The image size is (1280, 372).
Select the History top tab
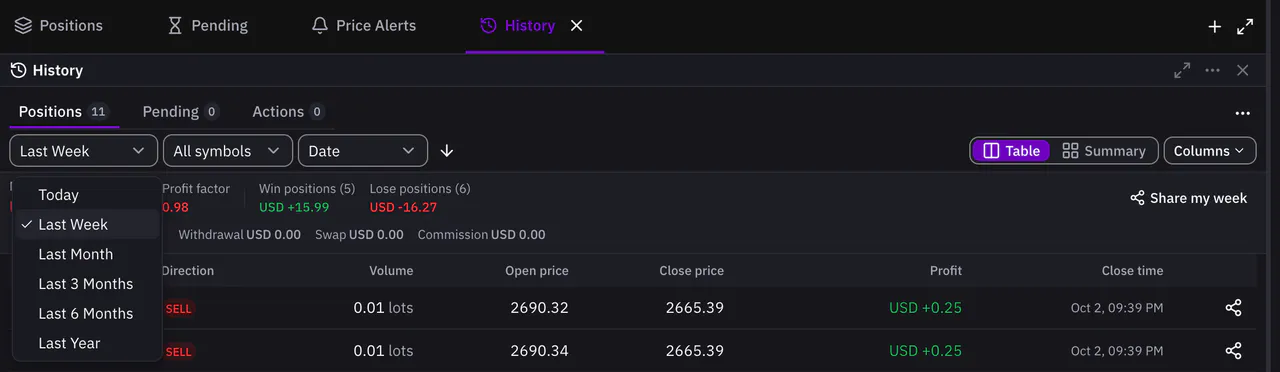(x=517, y=26)
